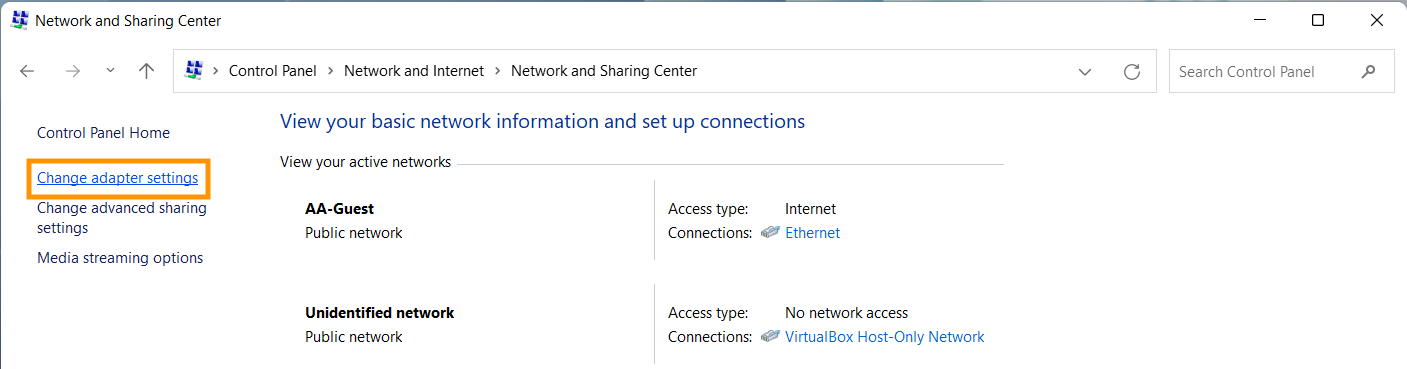This screenshot has height=369, width=1407.
Task: Click the Ethernet connection adapter icon
Action: (x=770, y=233)
